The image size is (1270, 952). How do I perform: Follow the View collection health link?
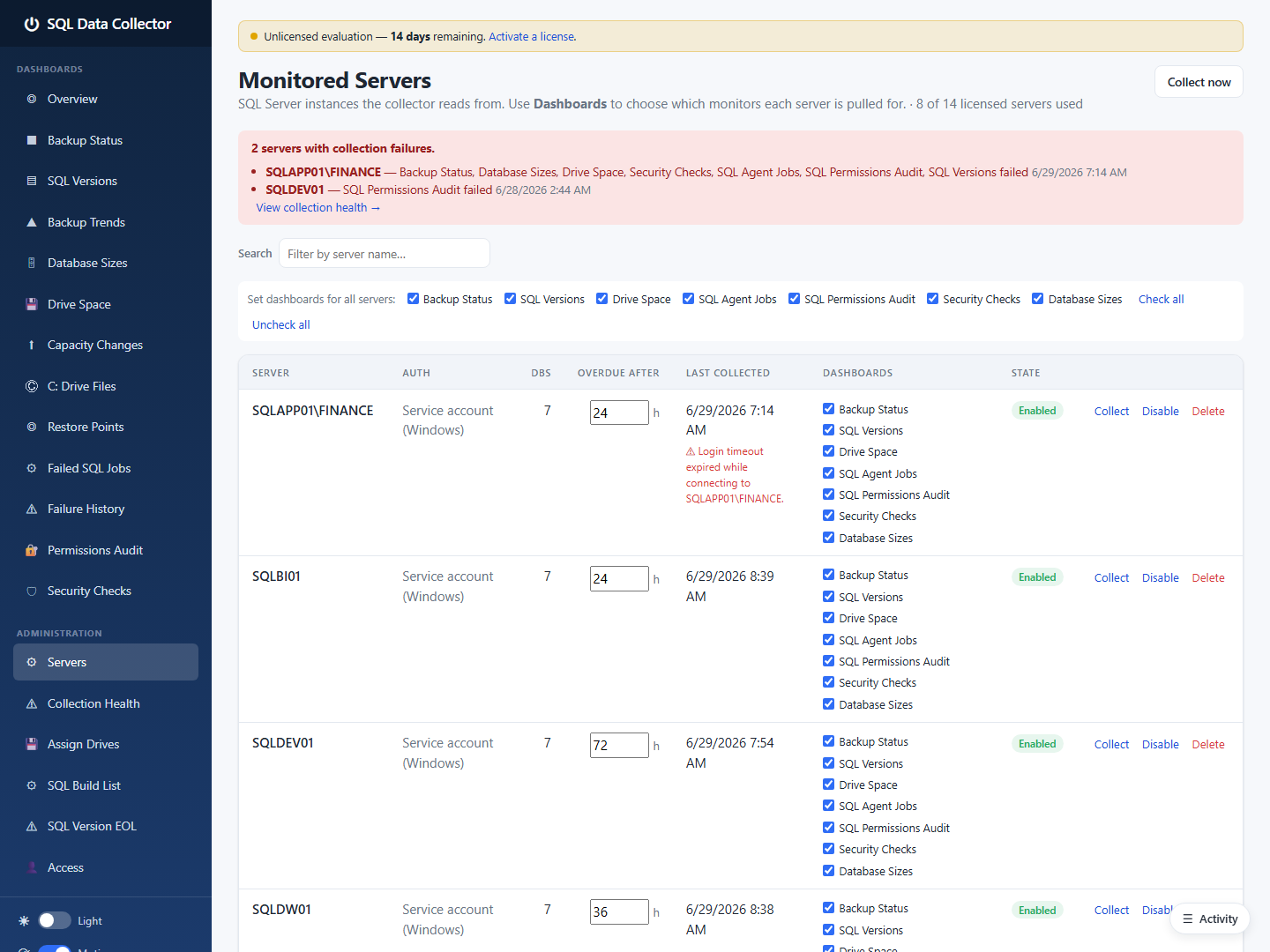[318, 208]
